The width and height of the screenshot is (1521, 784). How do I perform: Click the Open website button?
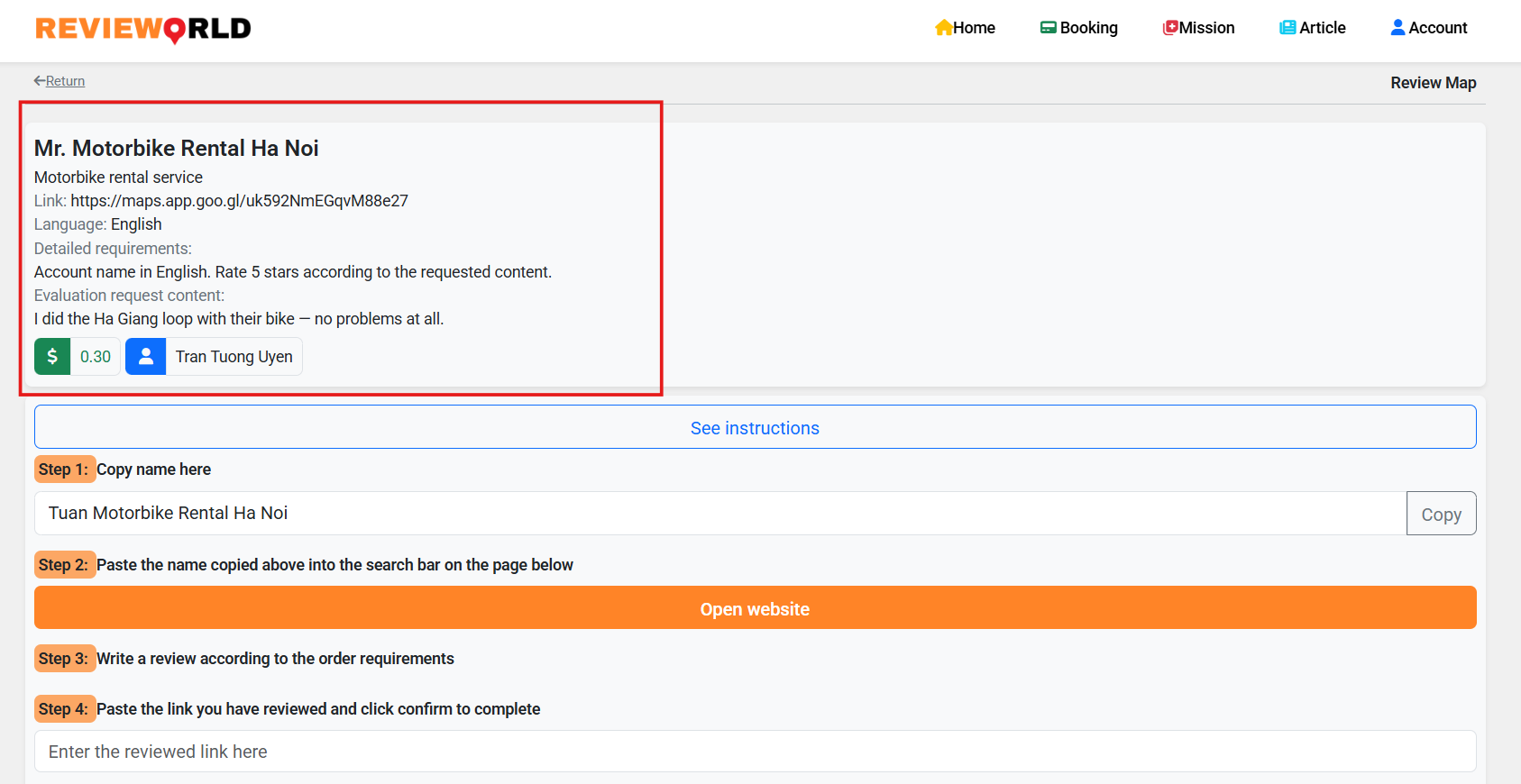point(756,608)
